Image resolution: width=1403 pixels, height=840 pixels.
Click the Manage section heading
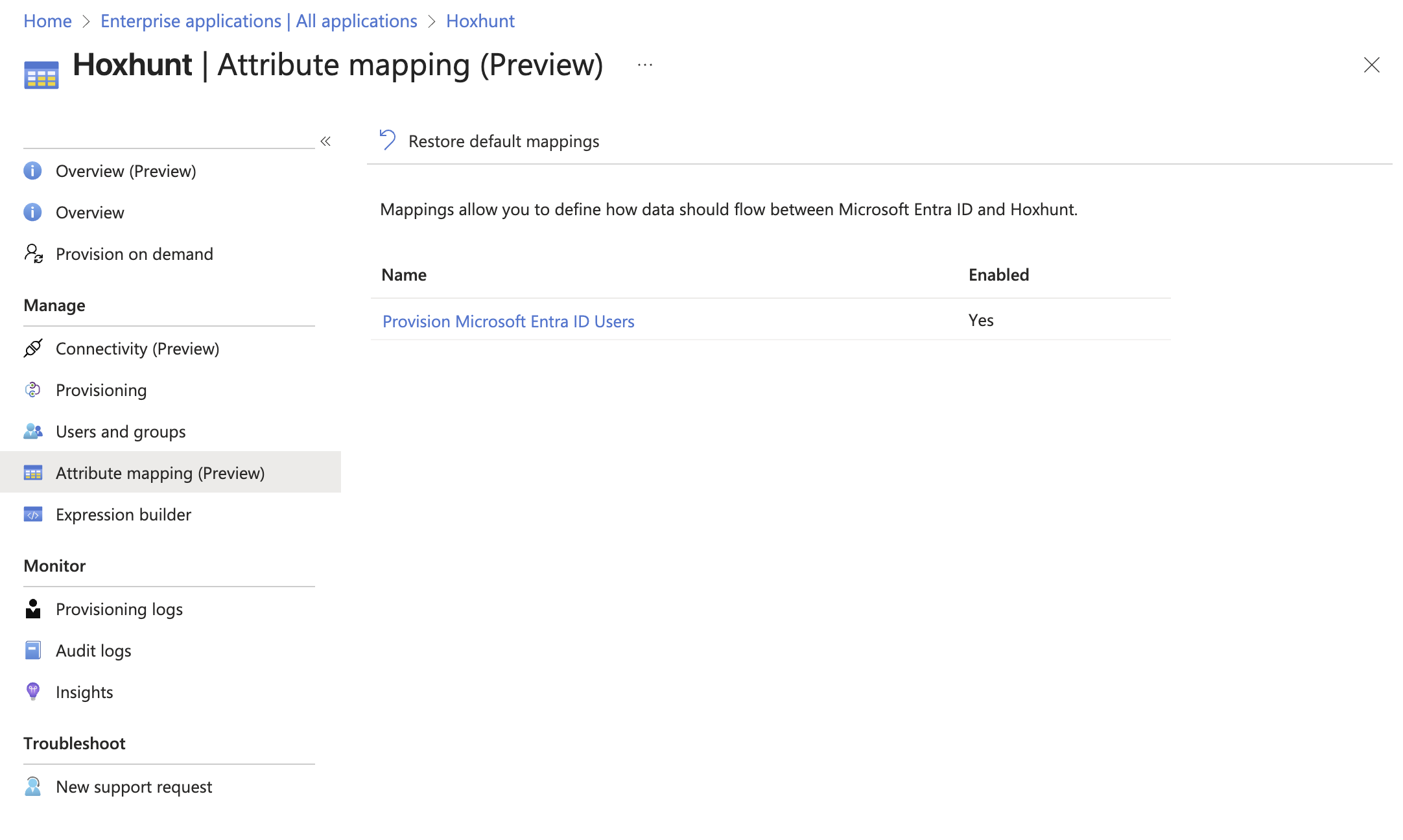coord(54,305)
